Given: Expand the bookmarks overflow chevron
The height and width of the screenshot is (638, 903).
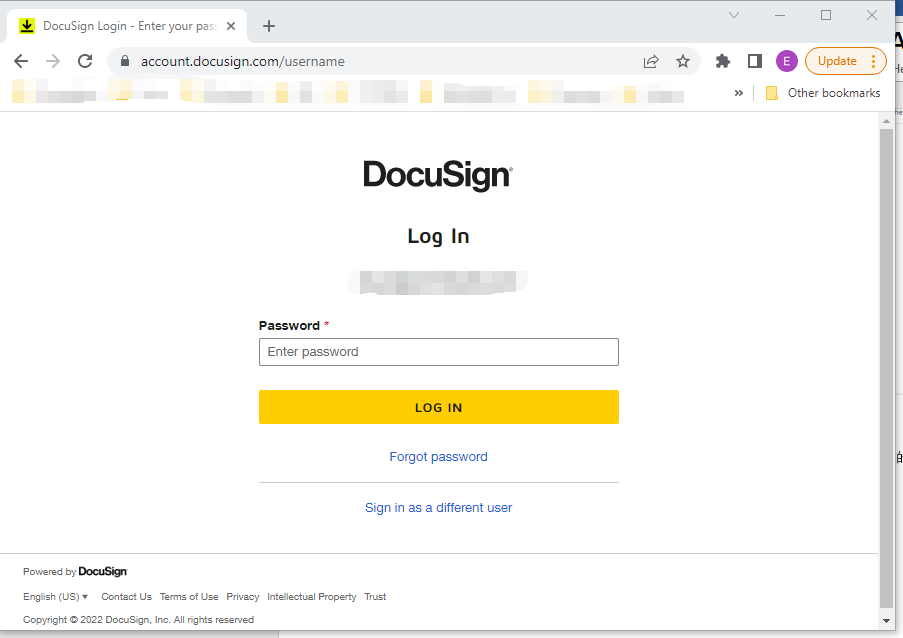Looking at the screenshot, I should [x=739, y=92].
